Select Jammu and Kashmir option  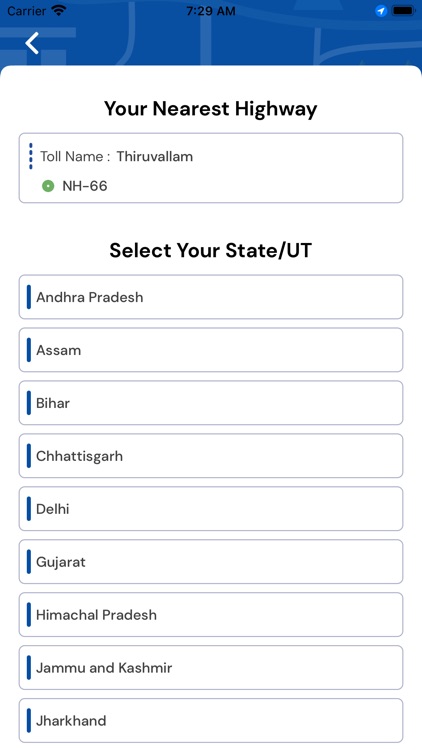[x=211, y=668]
